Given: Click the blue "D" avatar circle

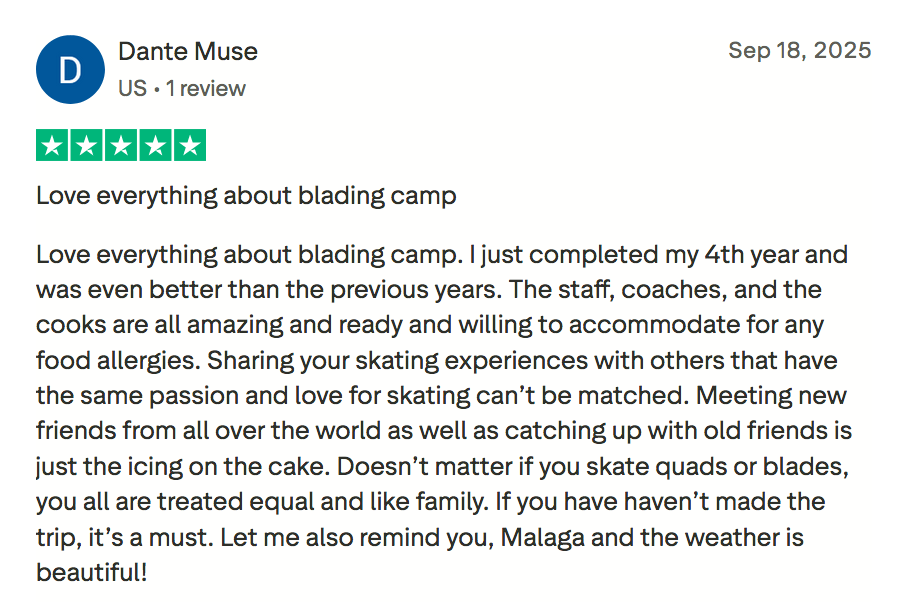Looking at the screenshot, I should pos(70,70).
